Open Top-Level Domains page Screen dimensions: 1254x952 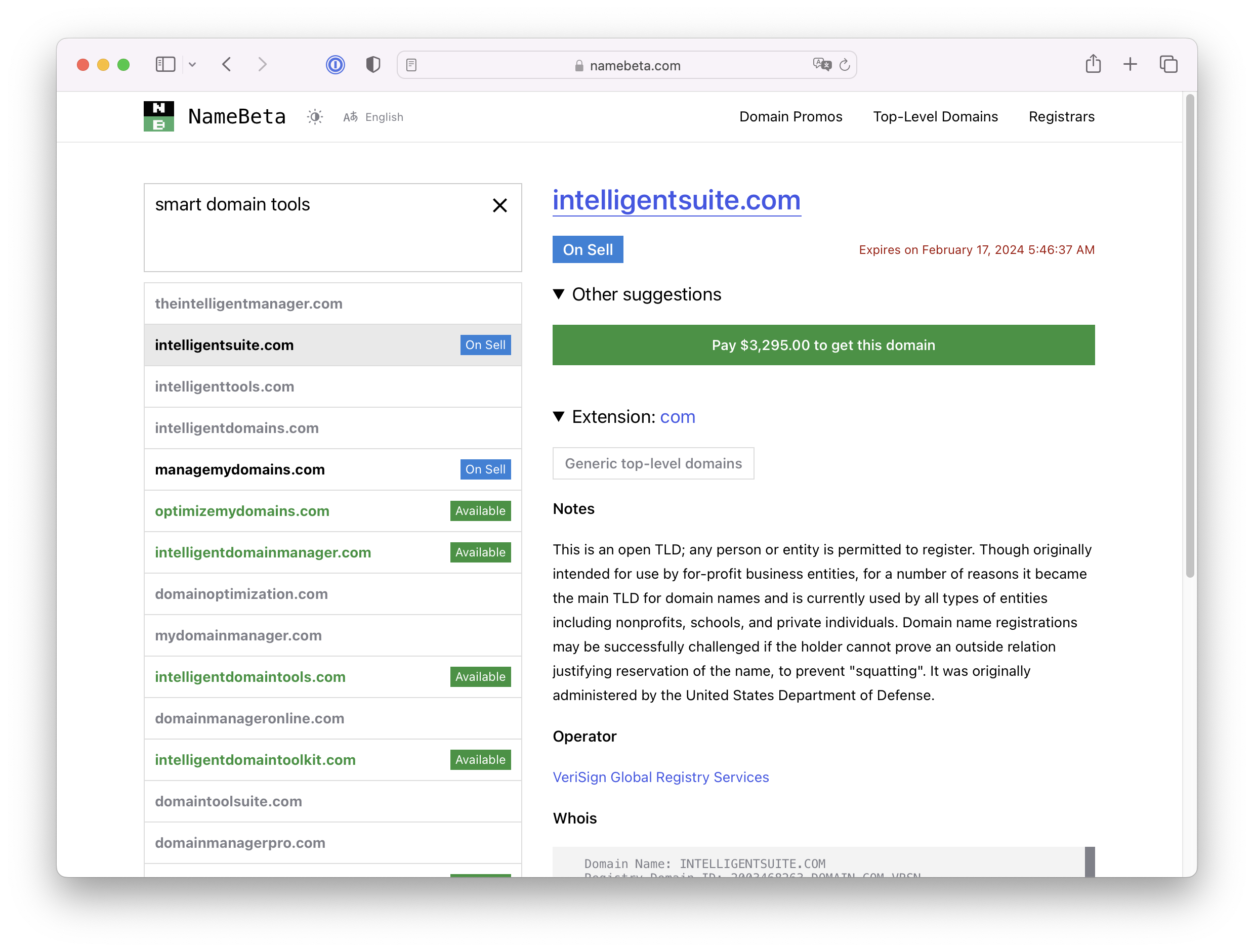tap(935, 117)
